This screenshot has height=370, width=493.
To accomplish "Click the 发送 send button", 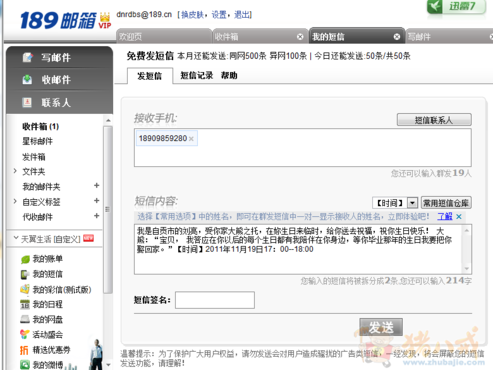I will pyautogui.click(x=381, y=327).
